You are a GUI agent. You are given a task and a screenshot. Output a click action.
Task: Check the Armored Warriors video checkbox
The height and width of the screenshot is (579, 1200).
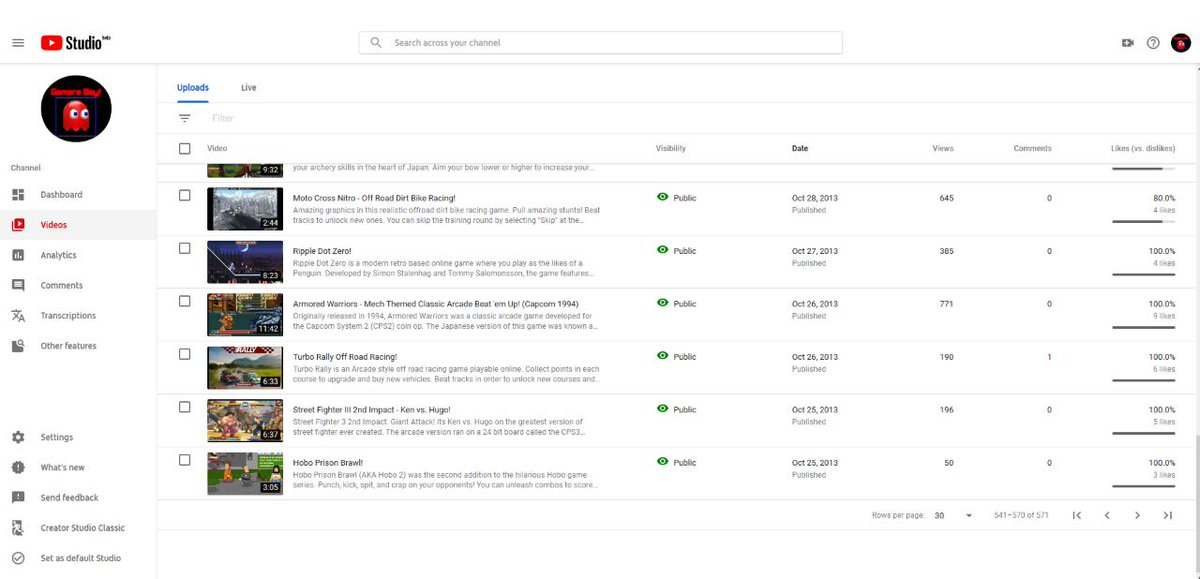[184, 301]
